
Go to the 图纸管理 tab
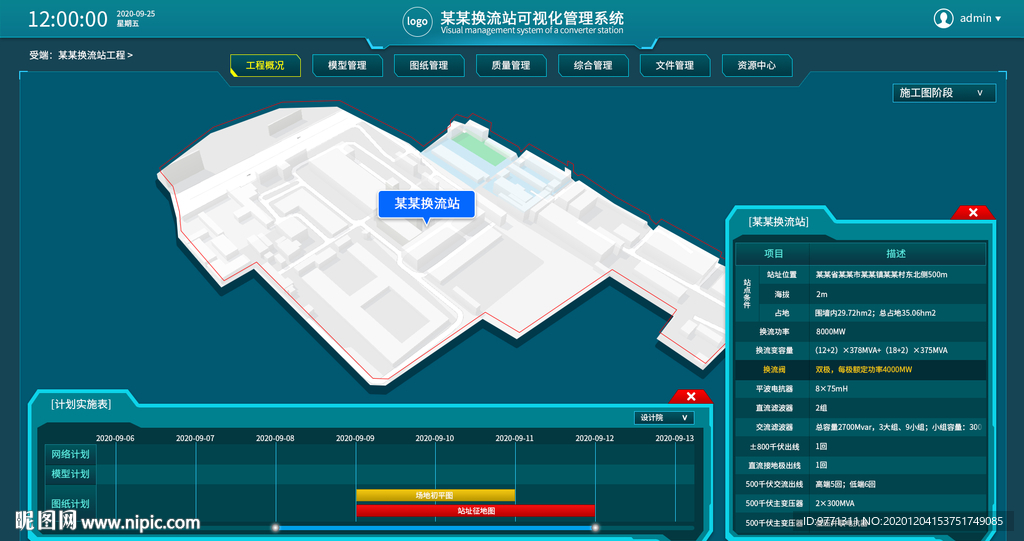[x=429, y=66]
